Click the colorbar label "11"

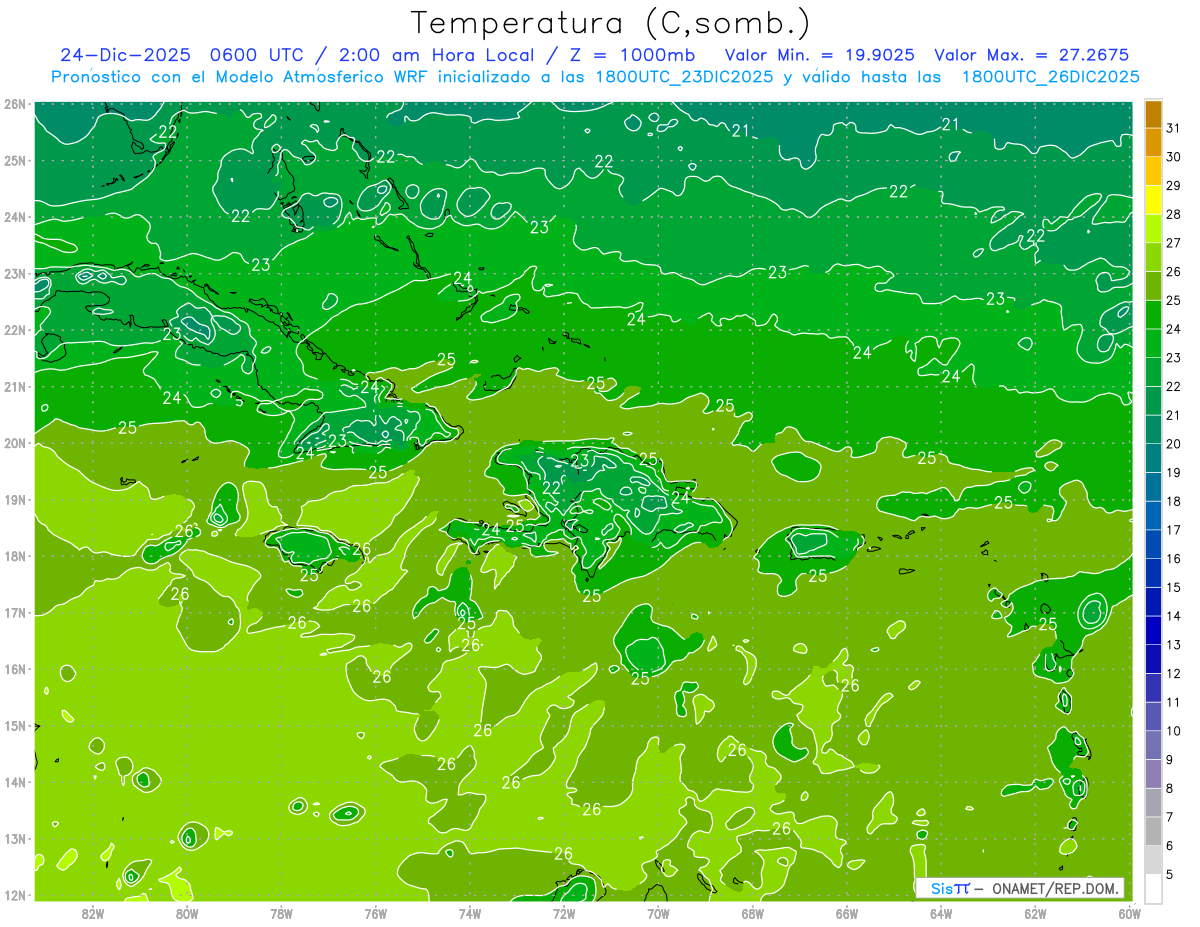point(1173,703)
